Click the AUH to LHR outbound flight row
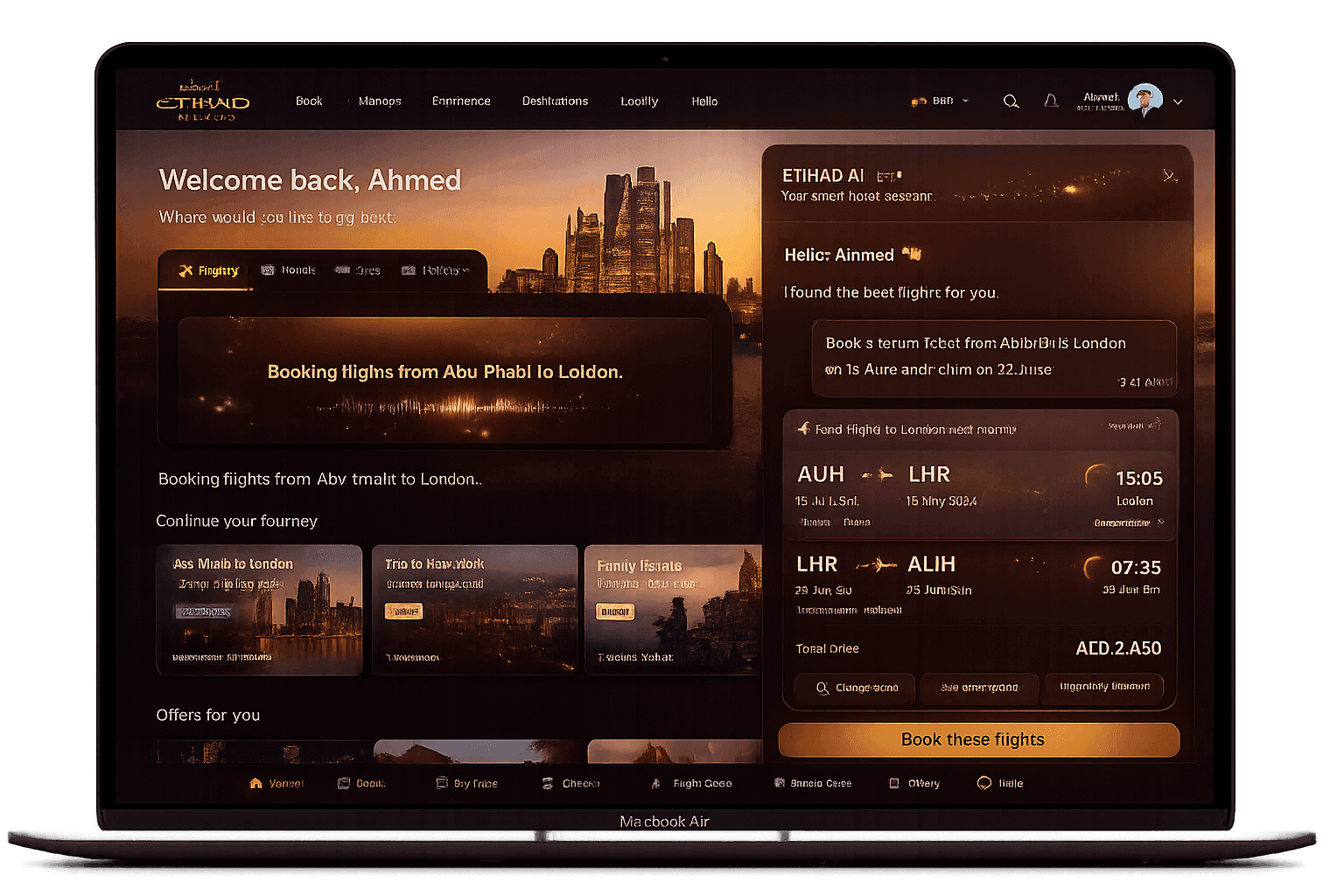 pyautogui.click(x=980, y=494)
